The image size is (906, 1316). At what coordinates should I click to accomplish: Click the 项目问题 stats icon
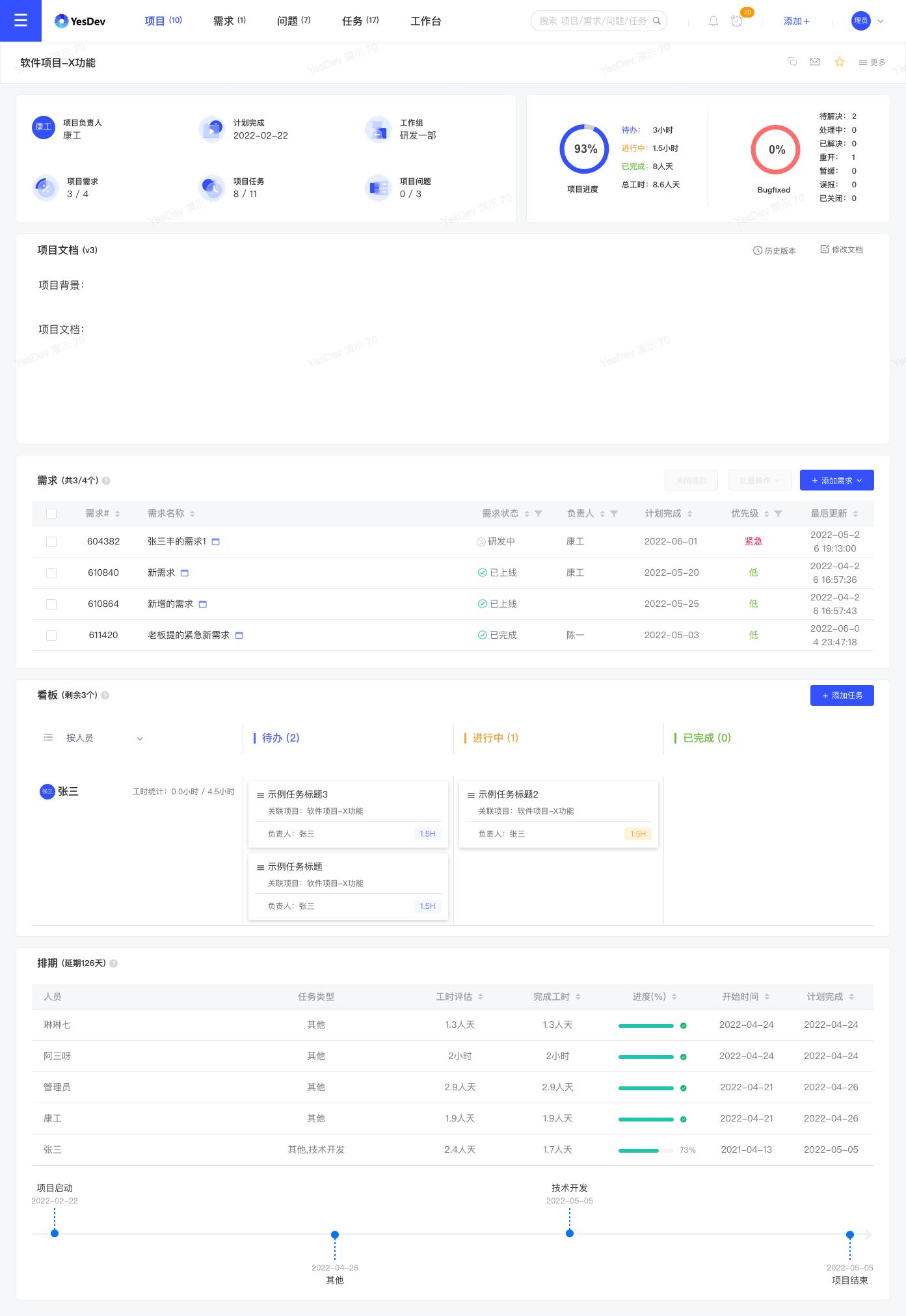(378, 187)
